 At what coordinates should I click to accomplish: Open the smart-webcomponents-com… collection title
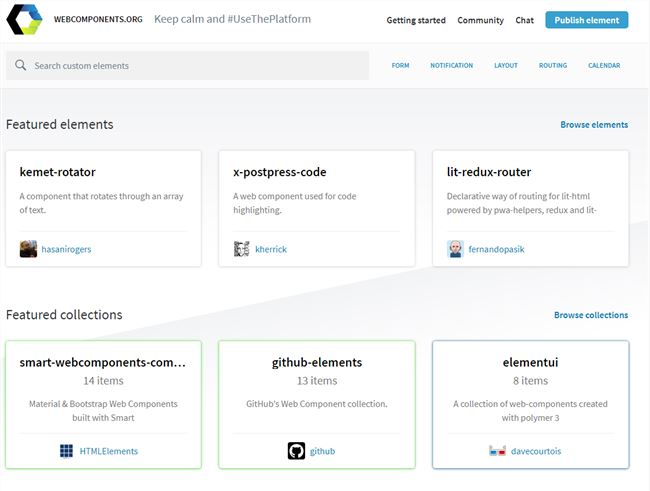point(103,362)
